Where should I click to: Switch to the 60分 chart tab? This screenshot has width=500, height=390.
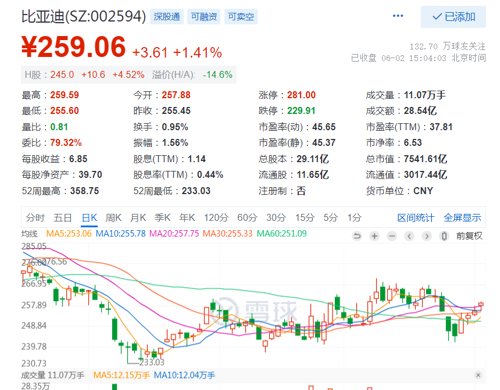(247, 218)
